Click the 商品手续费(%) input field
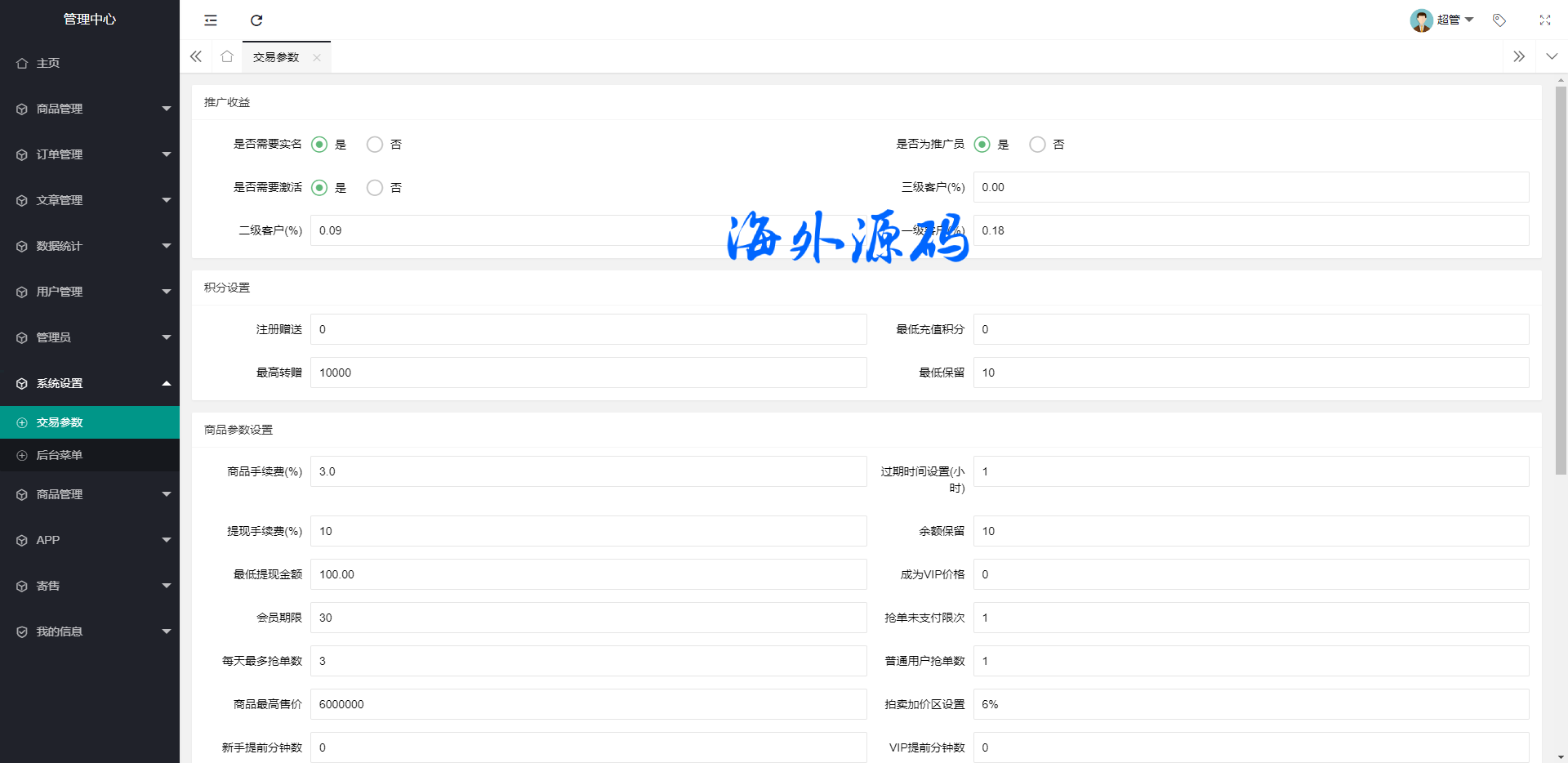Viewport: 1568px width, 763px height. coord(588,471)
